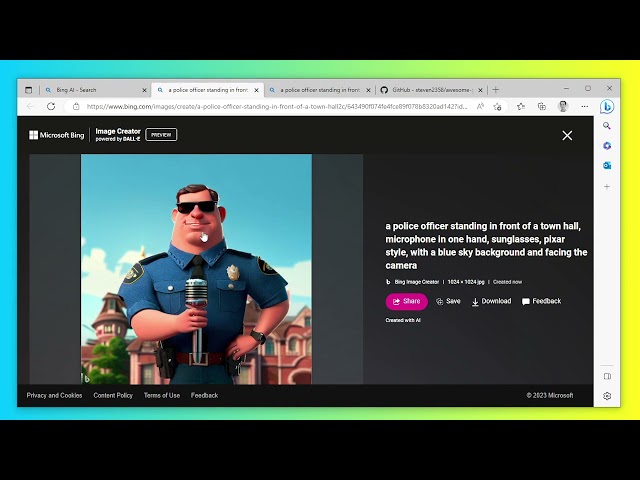The width and height of the screenshot is (640, 480).
Task: Open the Read aloud icon
Action: click(x=480, y=107)
